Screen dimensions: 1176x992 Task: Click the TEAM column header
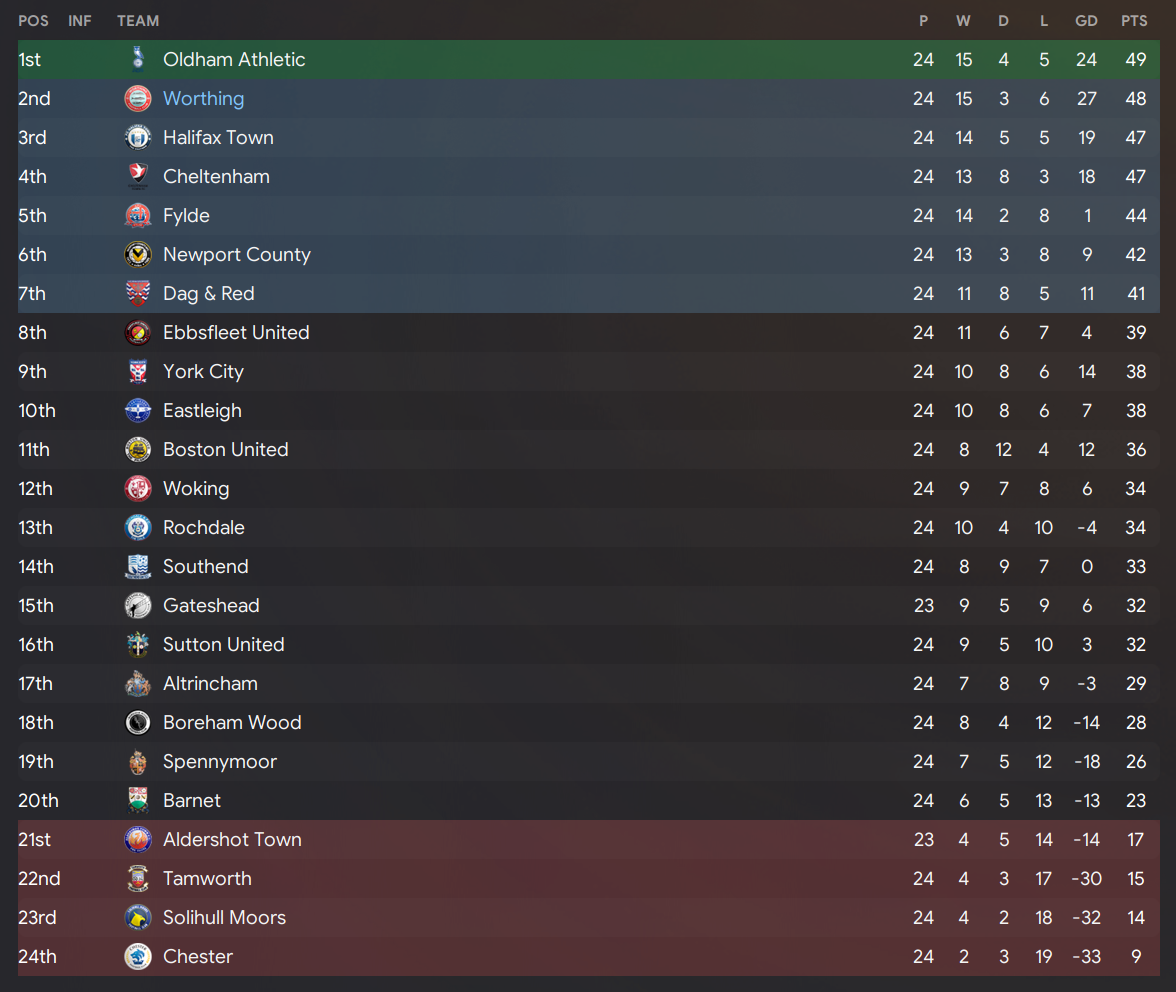click(x=138, y=21)
